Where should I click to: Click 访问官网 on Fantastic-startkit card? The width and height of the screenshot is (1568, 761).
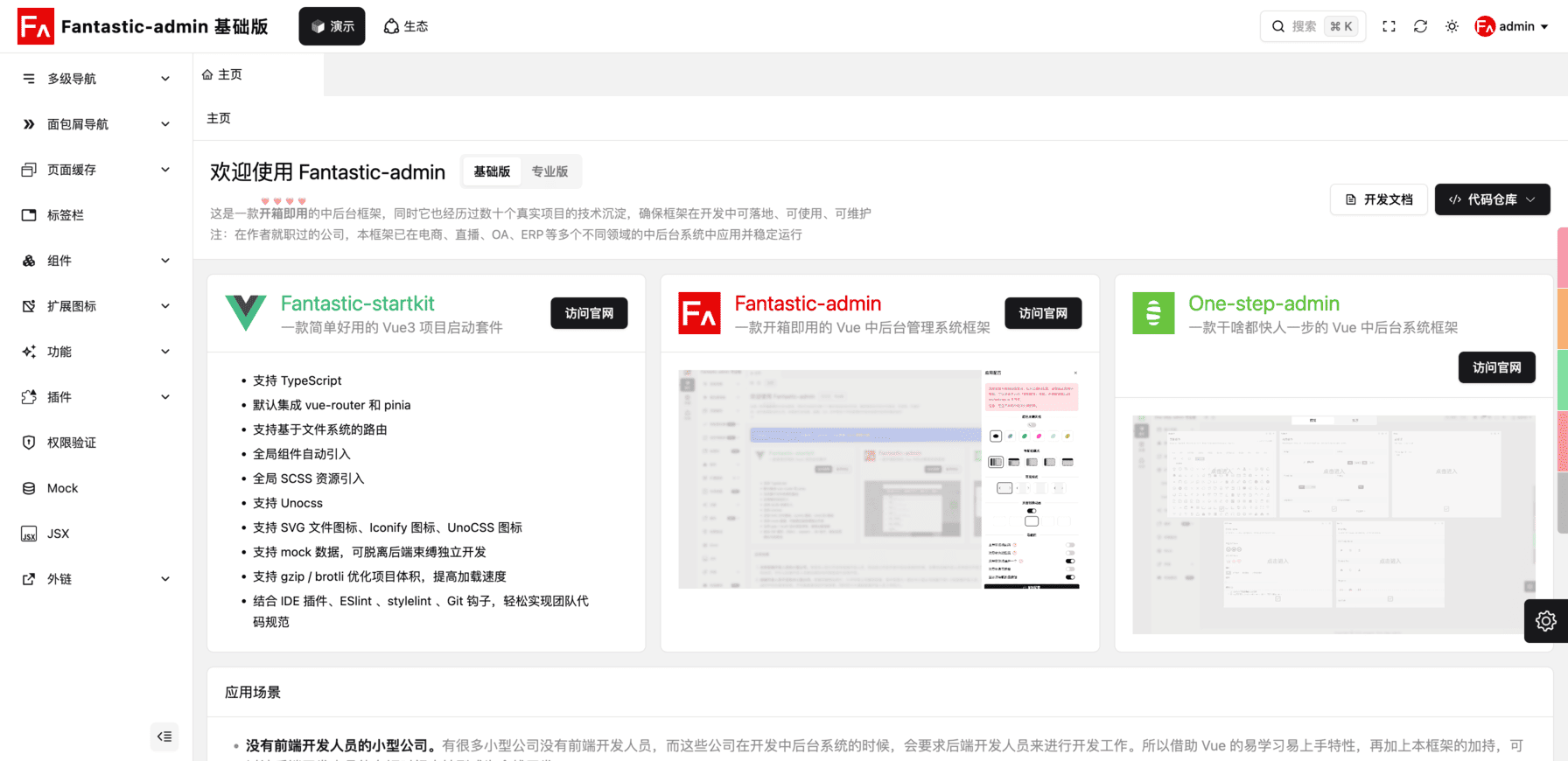[589, 313]
